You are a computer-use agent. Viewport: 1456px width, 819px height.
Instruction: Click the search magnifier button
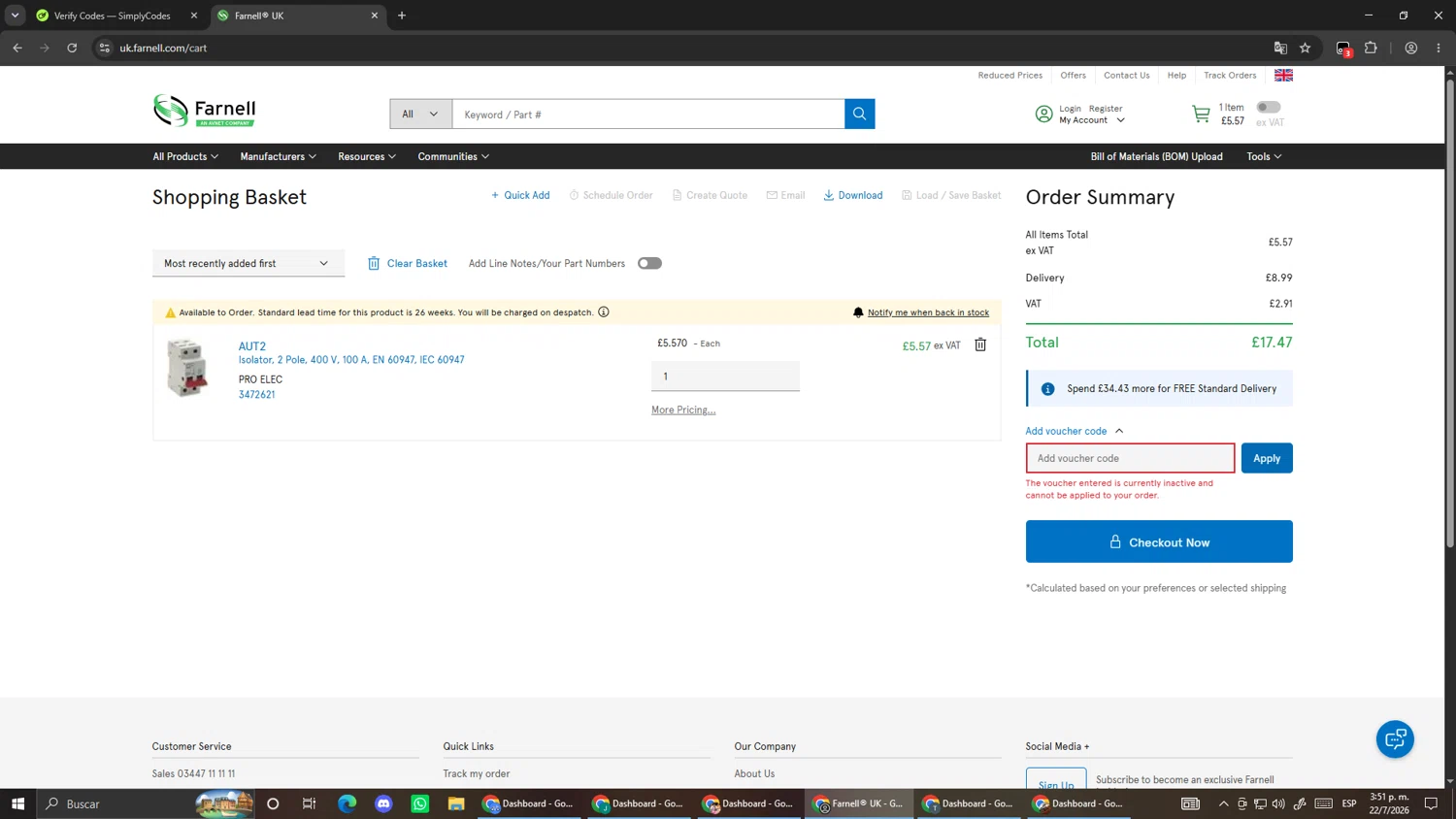859,114
